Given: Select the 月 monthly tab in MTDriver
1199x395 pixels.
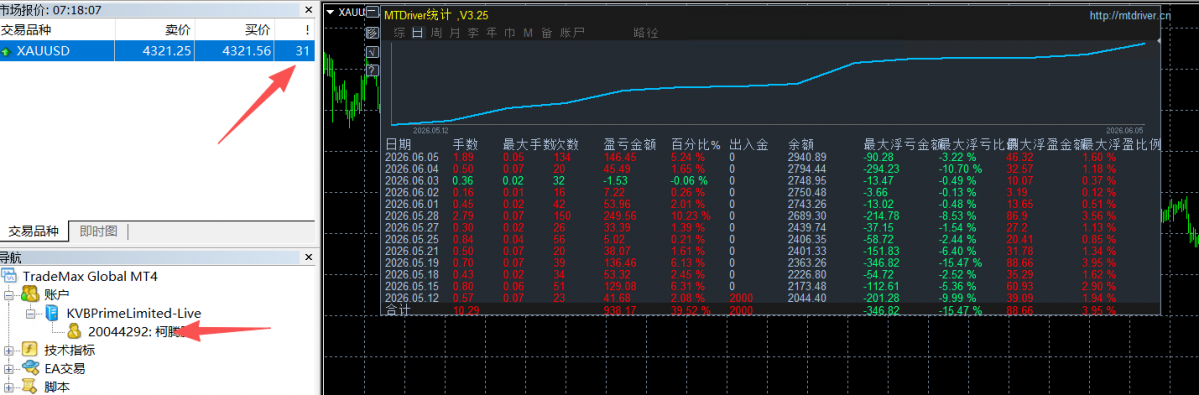Looking at the screenshot, I should click(454, 33).
